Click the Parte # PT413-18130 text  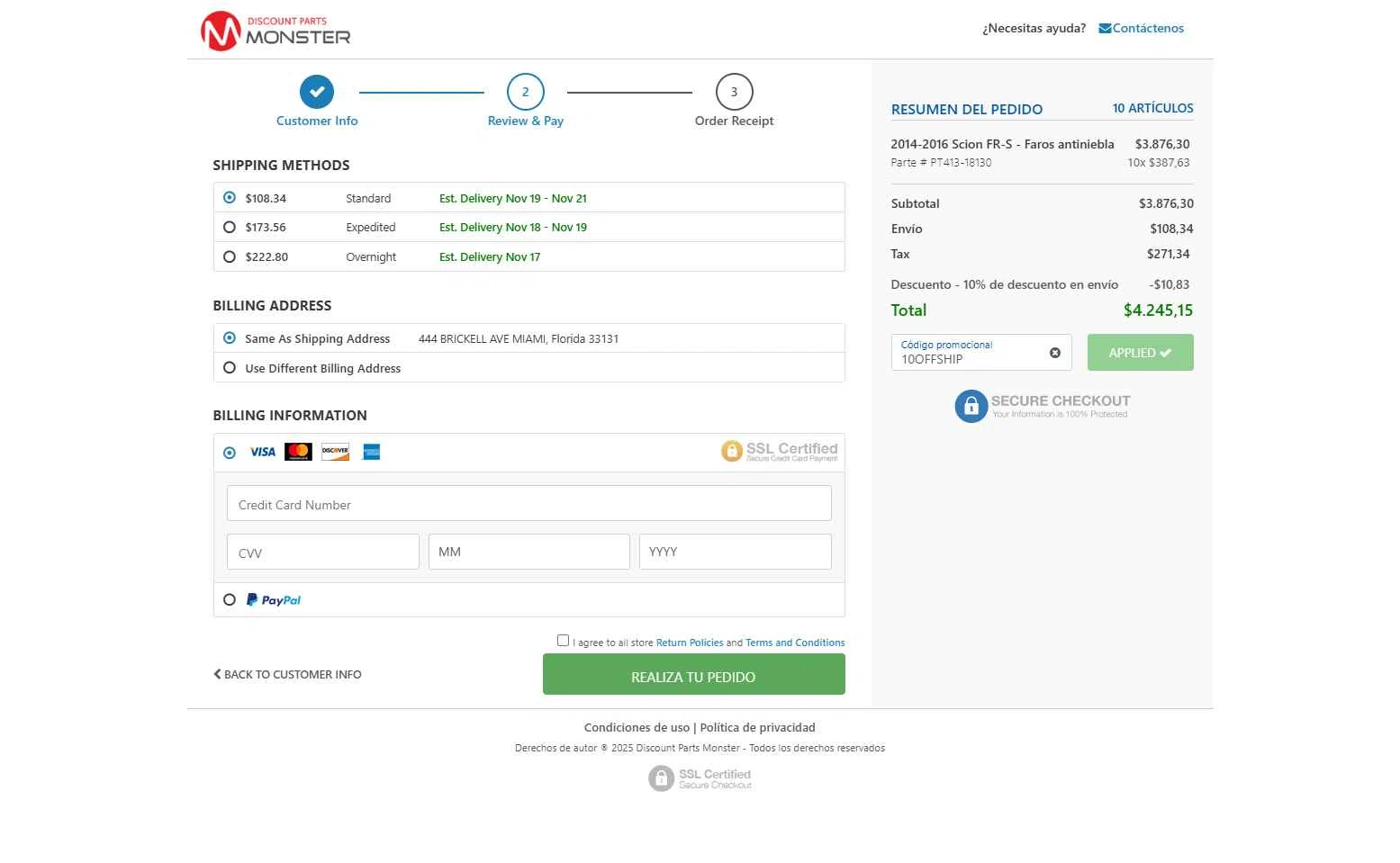pyautogui.click(x=941, y=163)
